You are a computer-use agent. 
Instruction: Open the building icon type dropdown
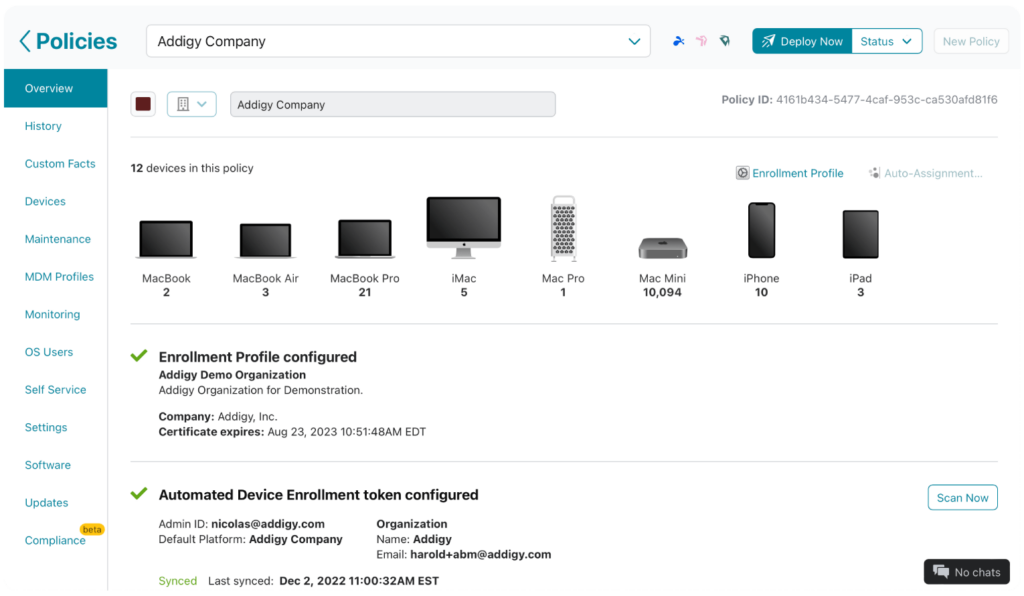click(191, 104)
